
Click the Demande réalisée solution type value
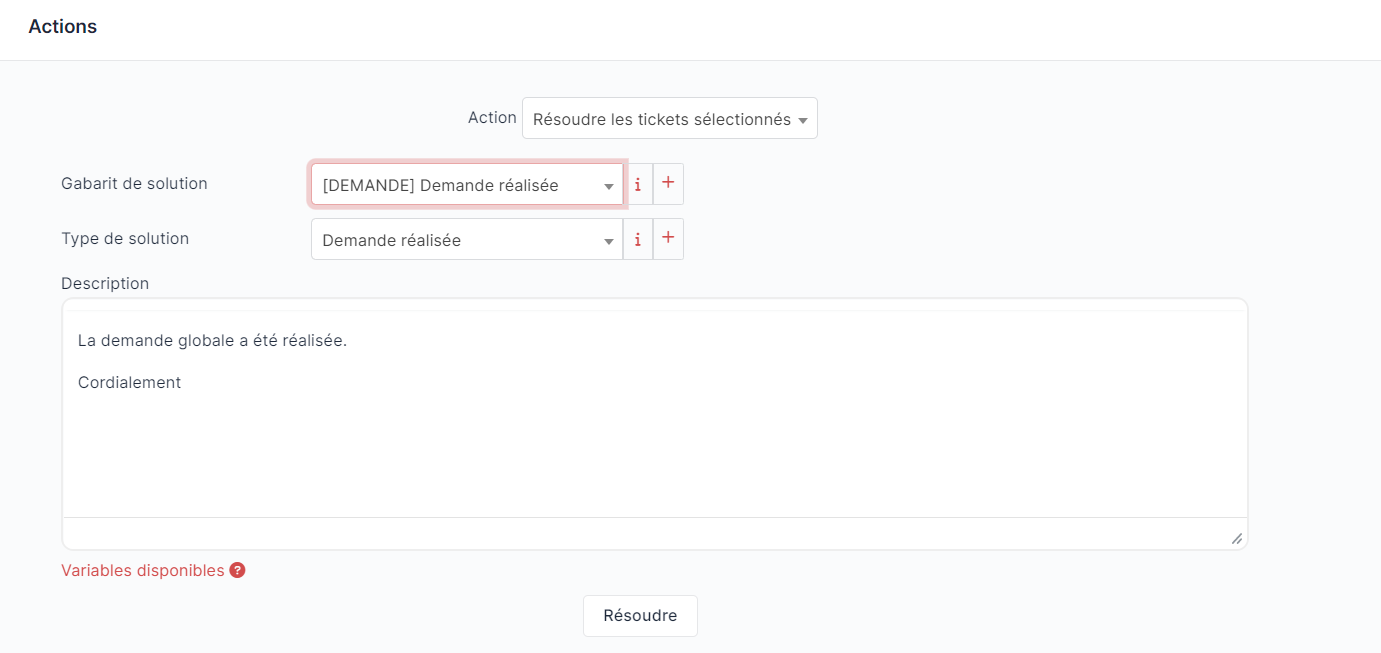pyautogui.click(x=390, y=240)
